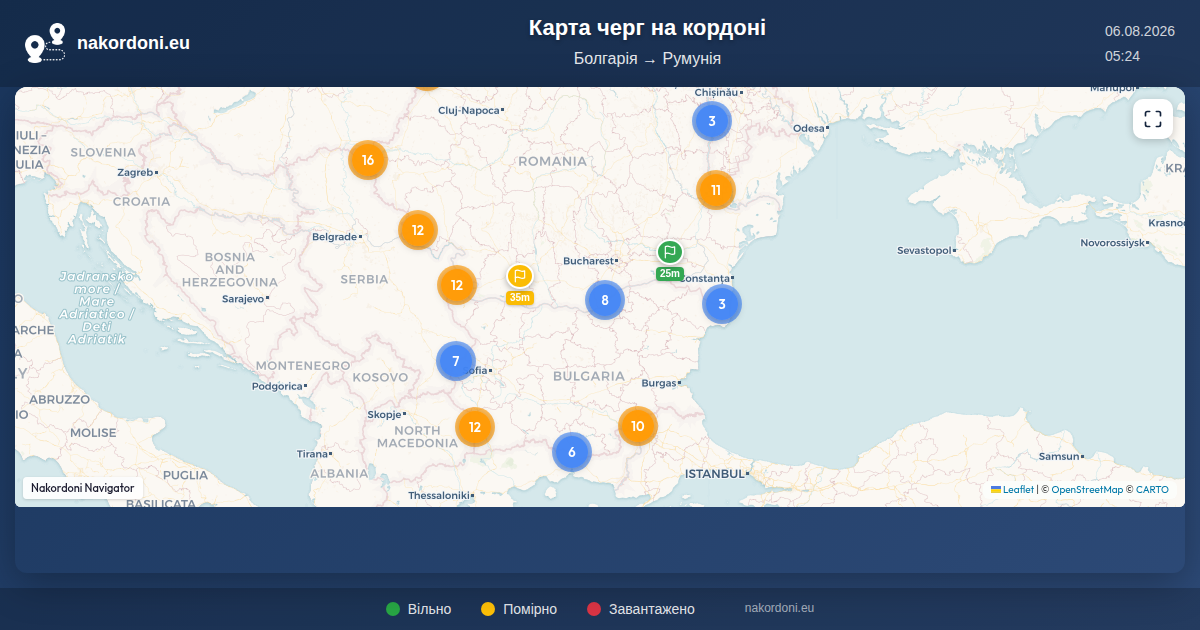
Task: Click the nakordoni.eu logo icon
Action: (x=45, y=43)
